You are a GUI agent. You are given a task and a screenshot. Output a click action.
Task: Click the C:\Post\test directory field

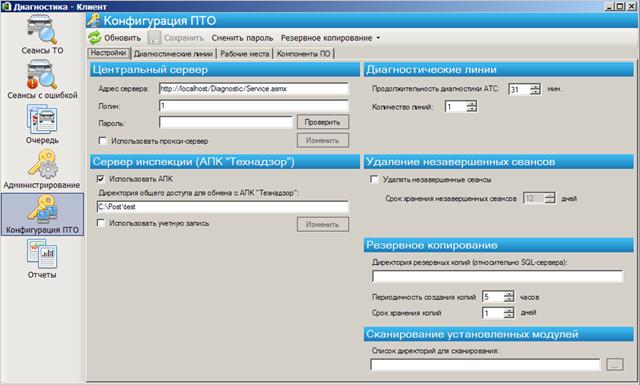click(223, 207)
